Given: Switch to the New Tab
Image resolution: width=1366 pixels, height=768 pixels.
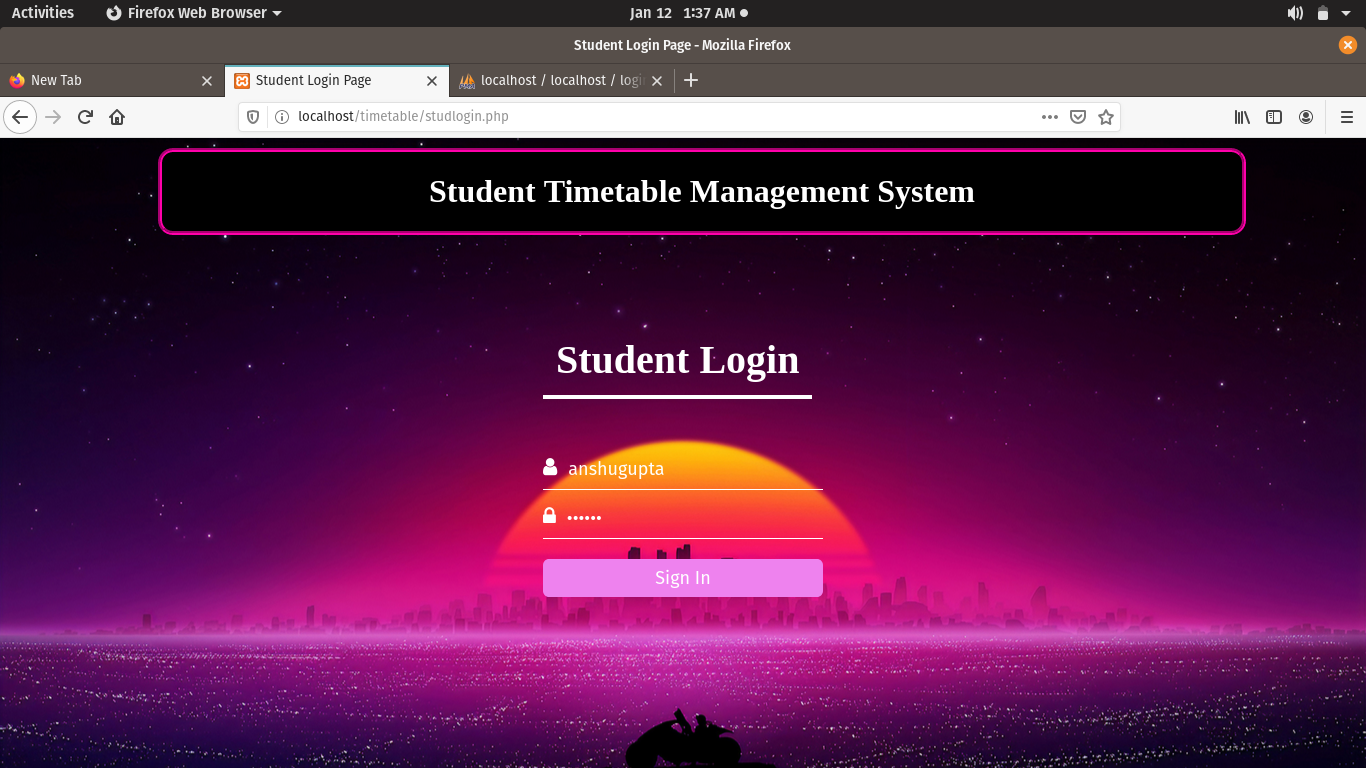Looking at the screenshot, I should [100, 80].
